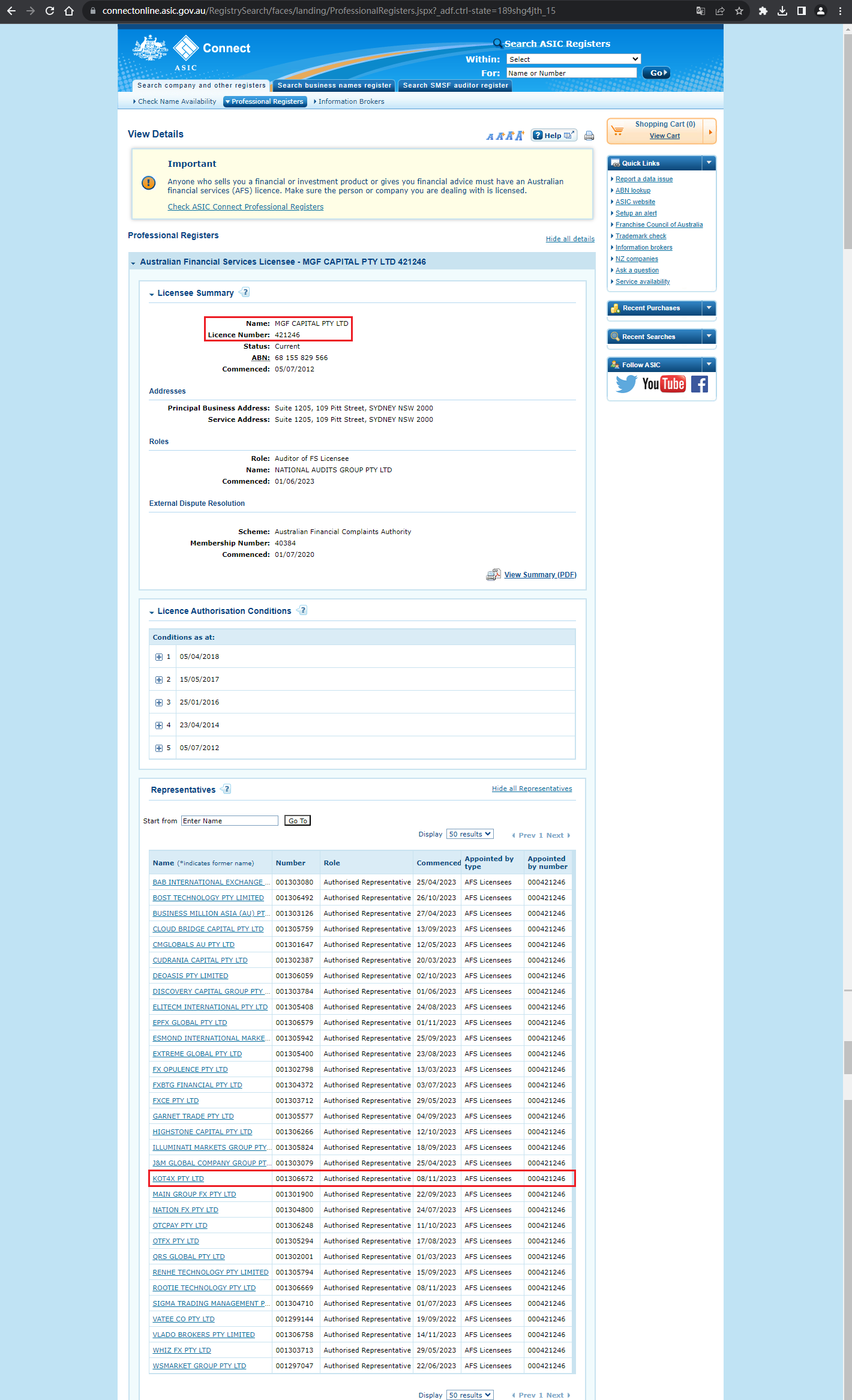Expand condition 3 dated 25/01/2016
Image resolution: width=852 pixels, height=1400 pixels.
tap(159, 703)
